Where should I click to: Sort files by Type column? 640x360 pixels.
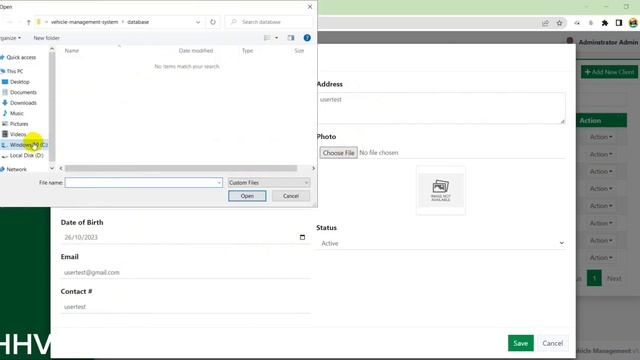coord(247,51)
